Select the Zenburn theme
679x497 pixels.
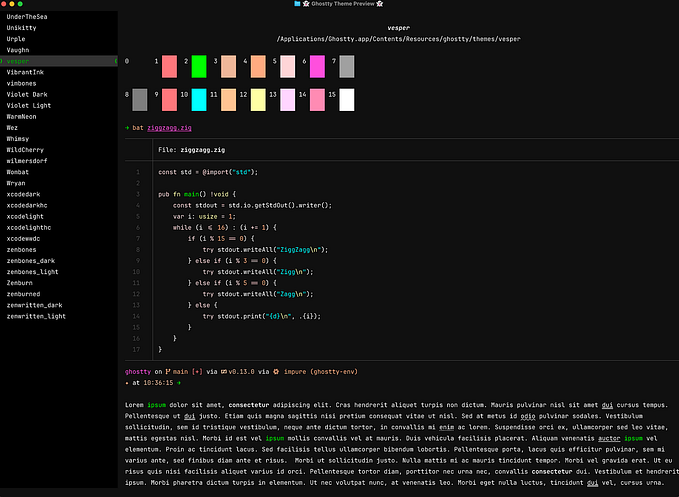[19, 283]
